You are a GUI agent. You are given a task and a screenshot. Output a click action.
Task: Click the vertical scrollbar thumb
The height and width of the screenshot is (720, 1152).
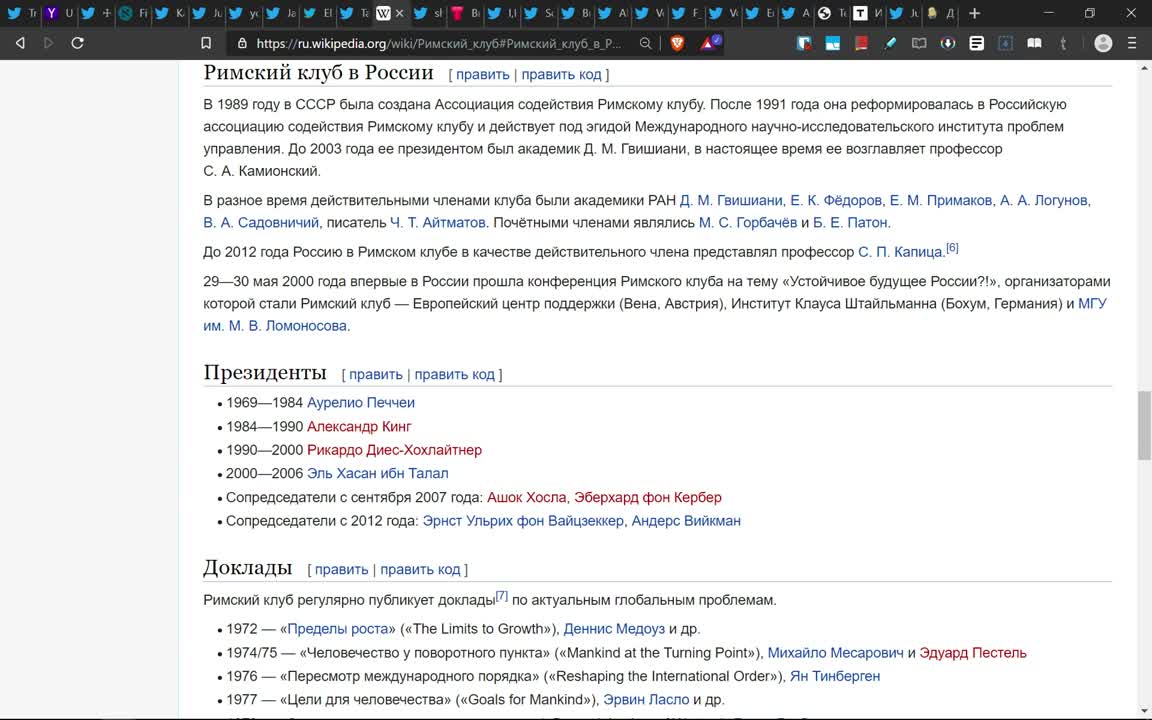coord(1144,425)
